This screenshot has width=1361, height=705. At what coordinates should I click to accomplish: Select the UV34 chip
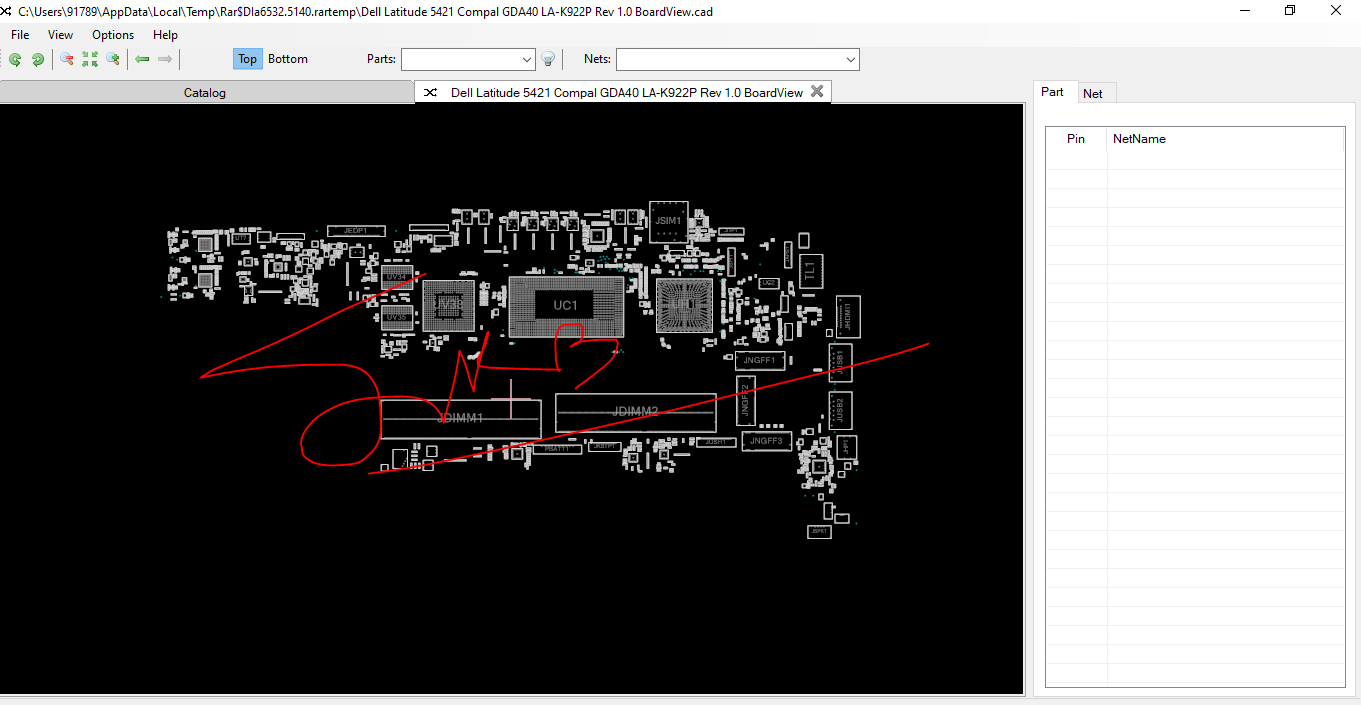tap(397, 277)
